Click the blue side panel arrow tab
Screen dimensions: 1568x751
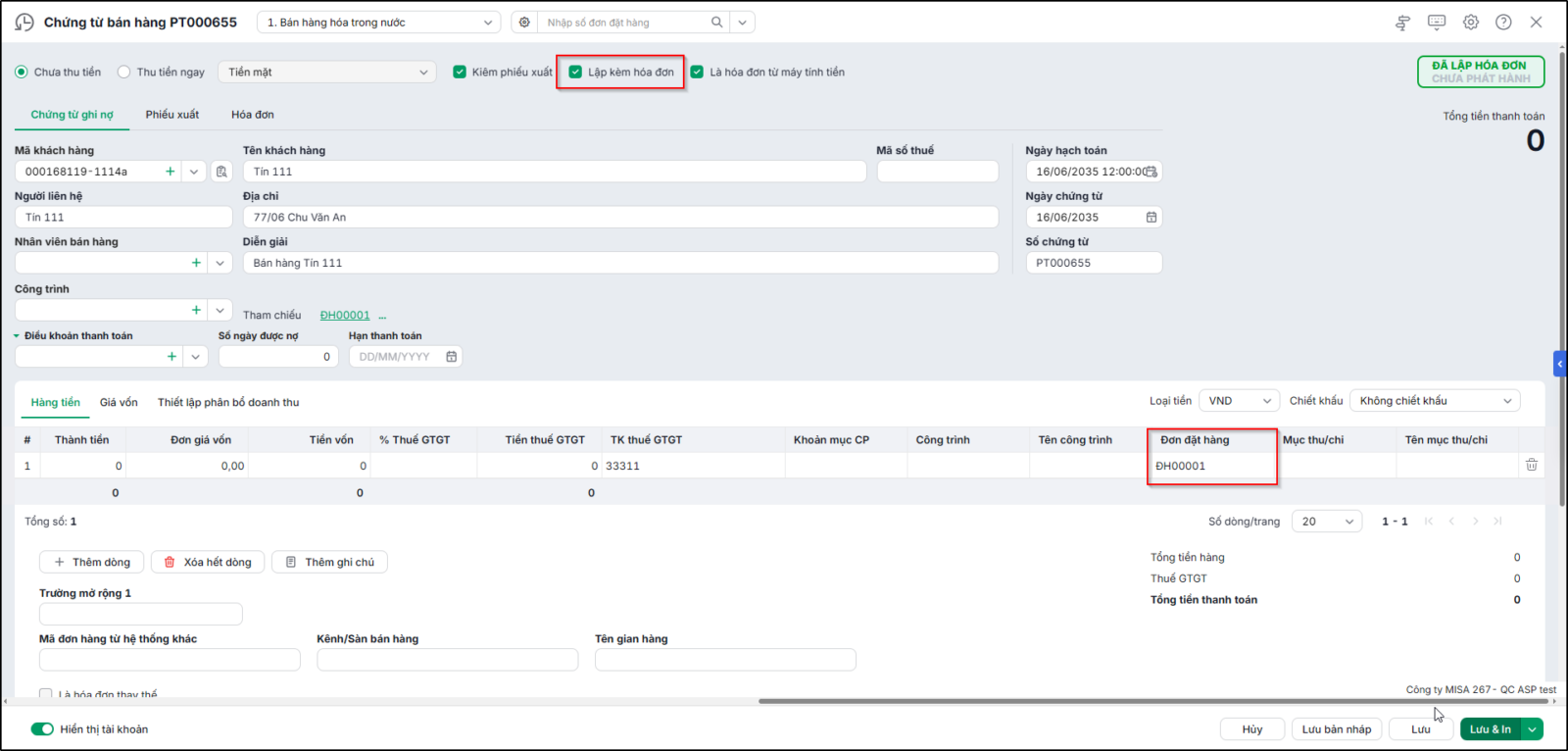[x=1559, y=364]
